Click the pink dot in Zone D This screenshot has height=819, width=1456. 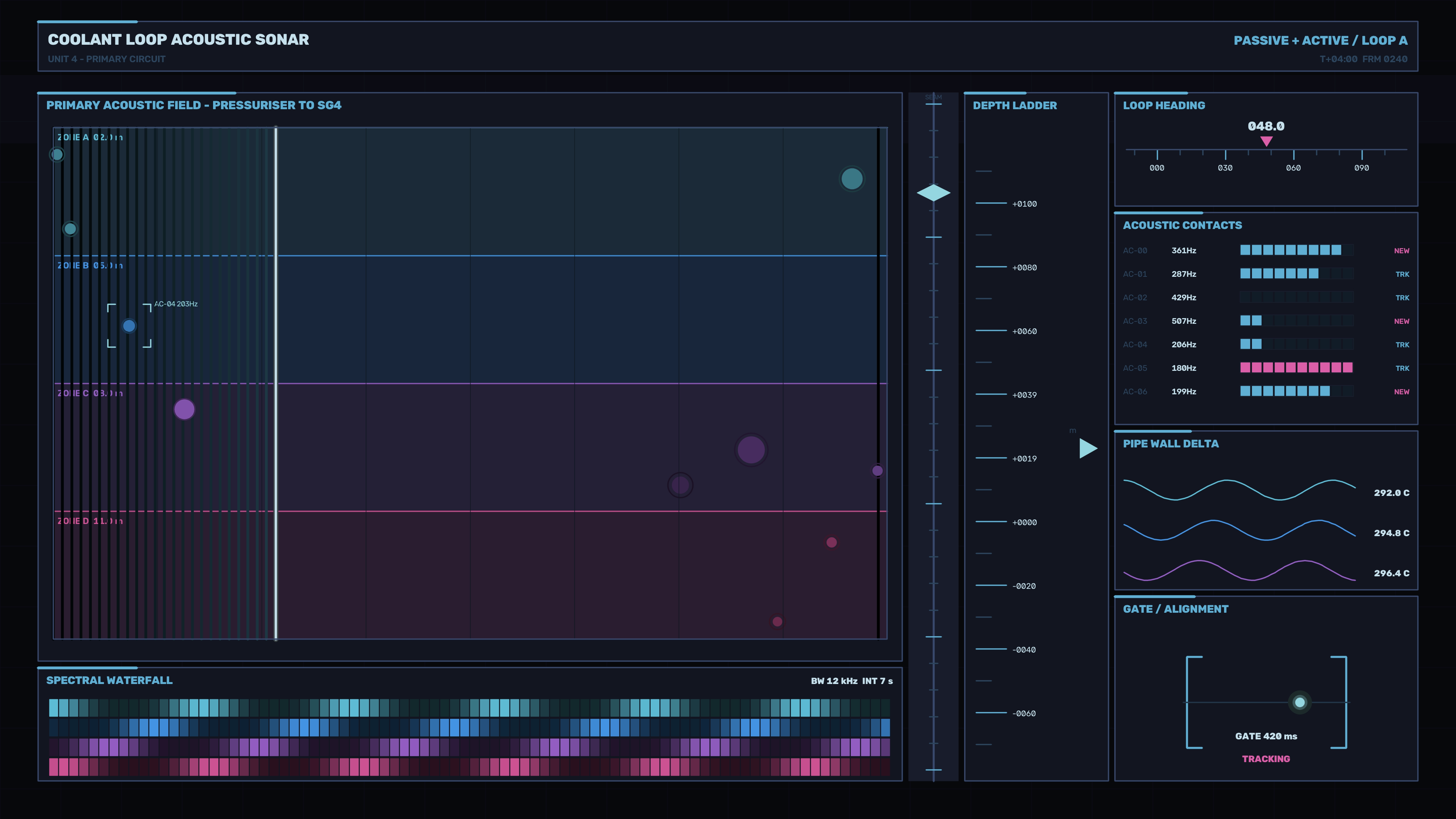(831, 542)
